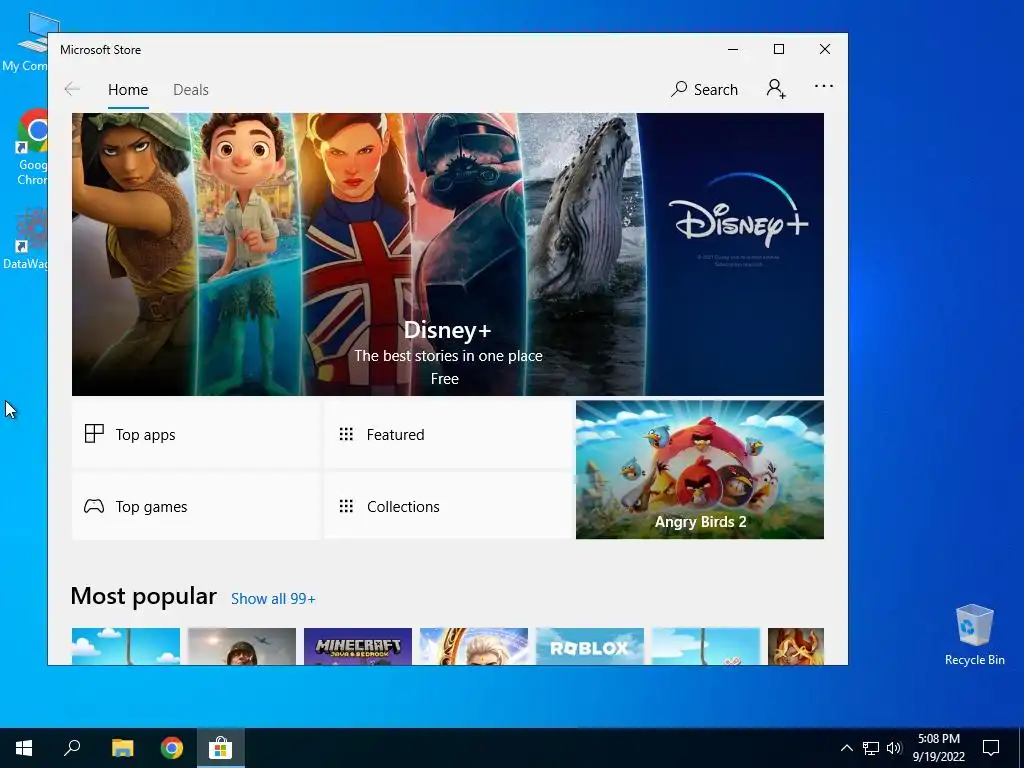Click the network status tray icon
The image size is (1024, 768).
tap(871, 748)
